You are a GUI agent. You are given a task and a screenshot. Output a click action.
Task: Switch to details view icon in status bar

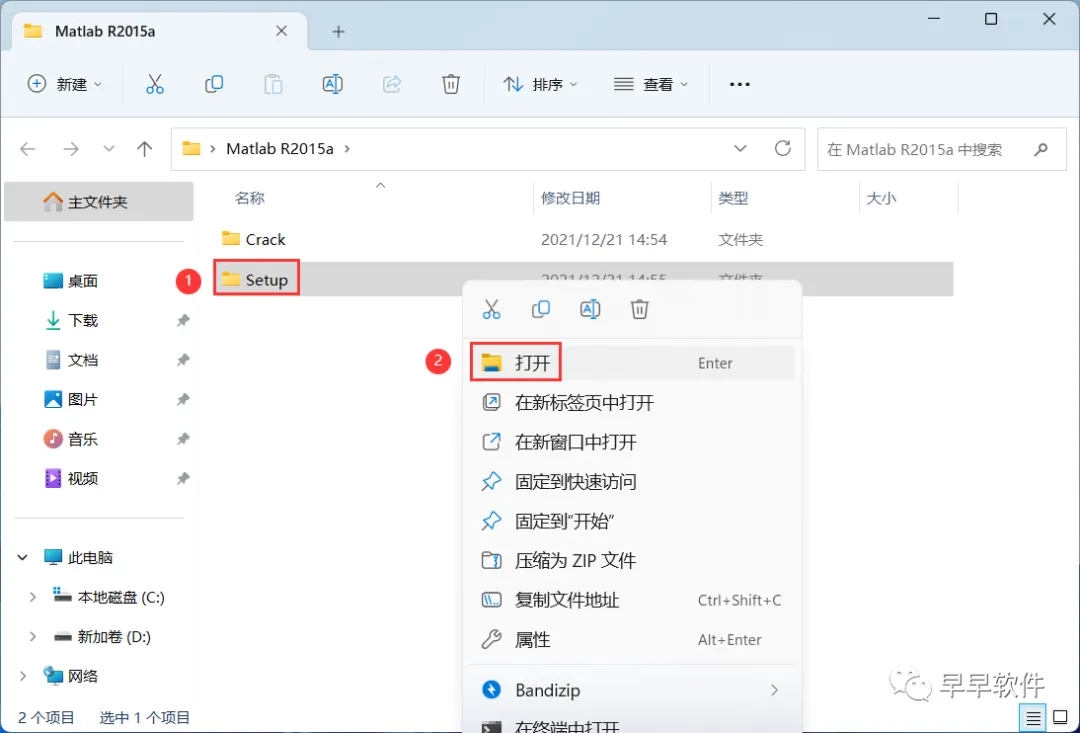(x=1033, y=718)
